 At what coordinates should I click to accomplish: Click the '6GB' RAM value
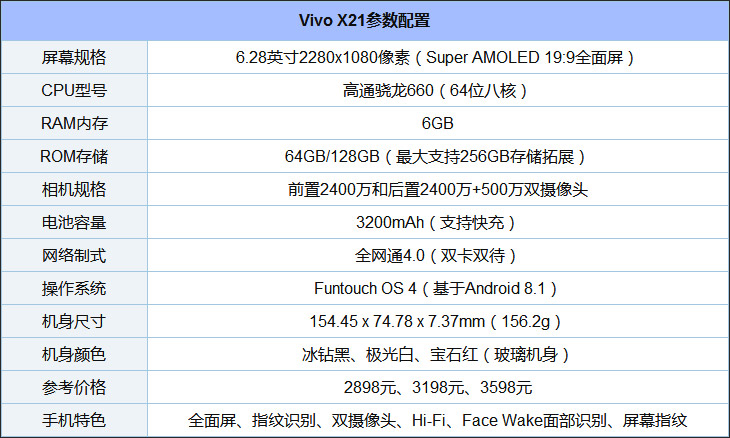coord(437,123)
